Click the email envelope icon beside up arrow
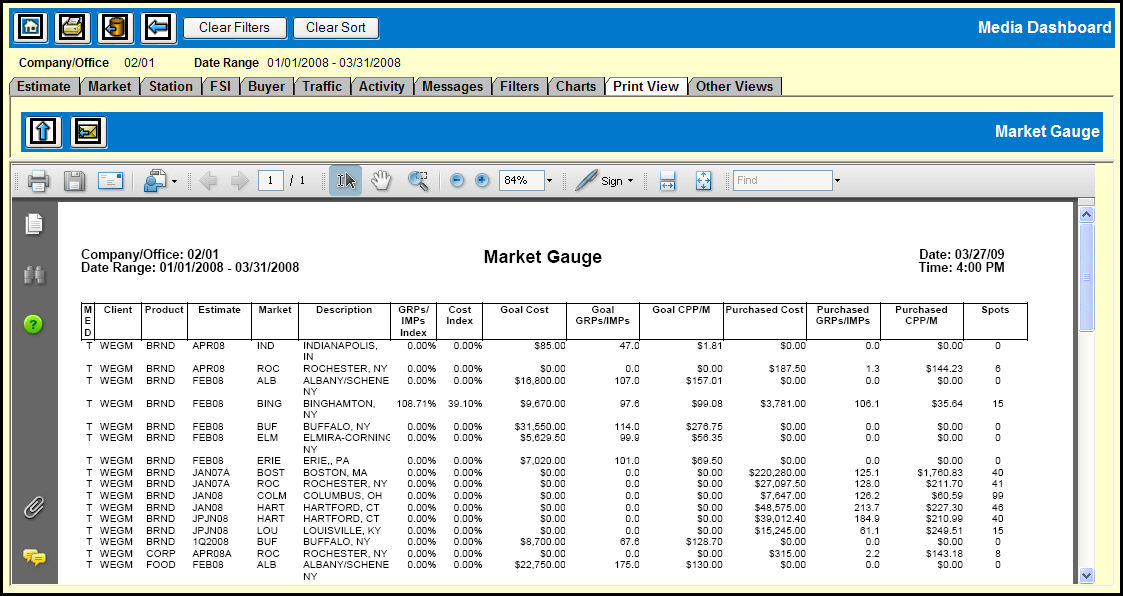 (88, 131)
